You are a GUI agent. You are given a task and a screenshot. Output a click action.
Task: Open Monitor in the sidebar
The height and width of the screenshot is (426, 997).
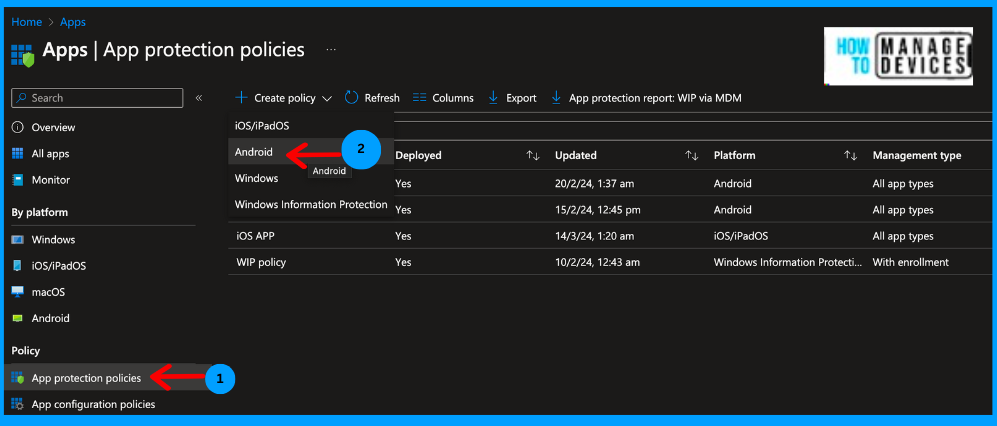(51, 180)
